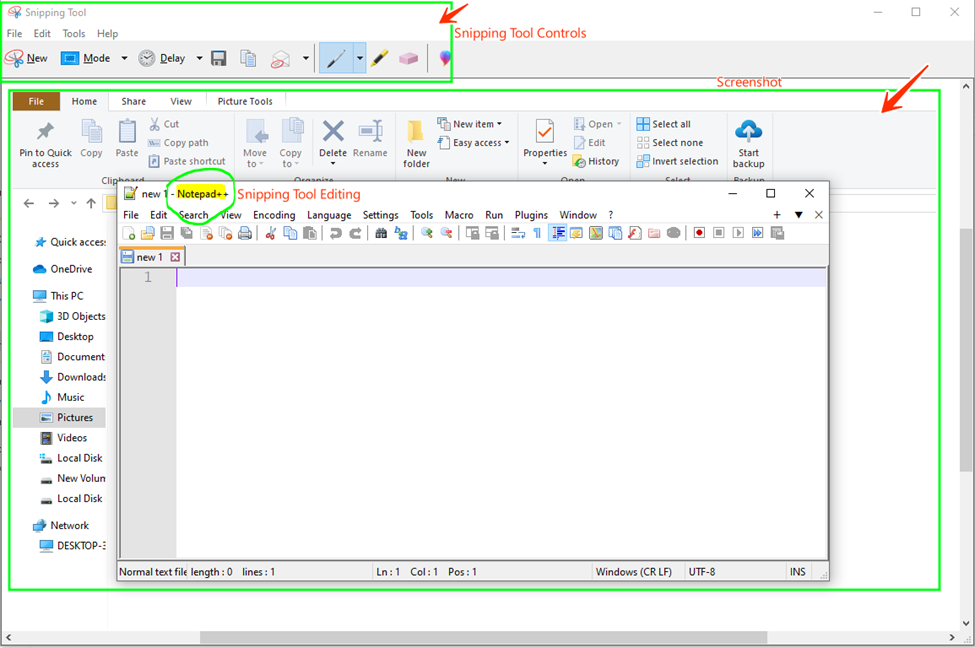Click Invert selection in Explorer ribbon
The width and height of the screenshot is (975, 648).
(677, 161)
